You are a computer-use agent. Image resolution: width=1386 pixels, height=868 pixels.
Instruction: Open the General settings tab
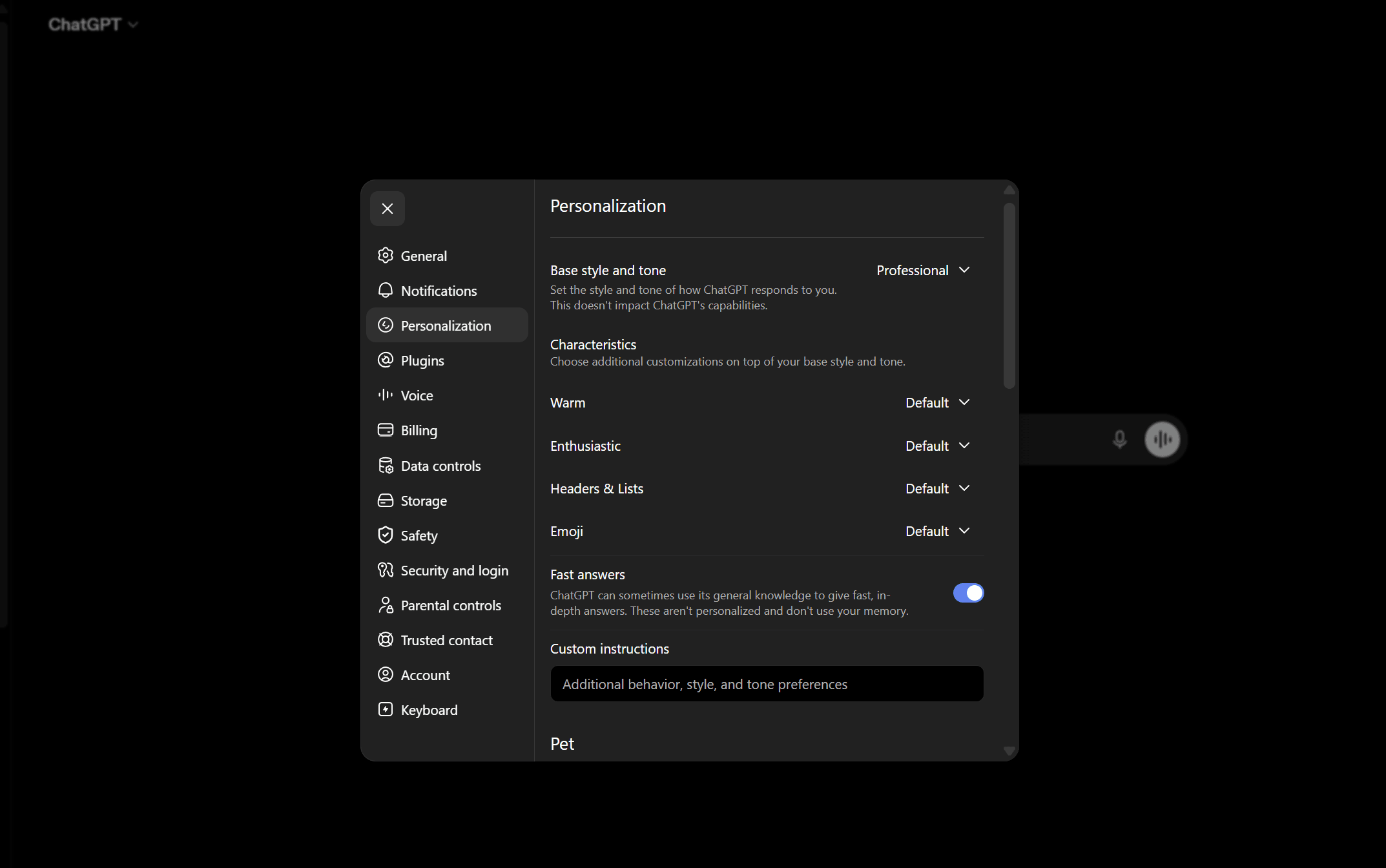click(447, 256)
